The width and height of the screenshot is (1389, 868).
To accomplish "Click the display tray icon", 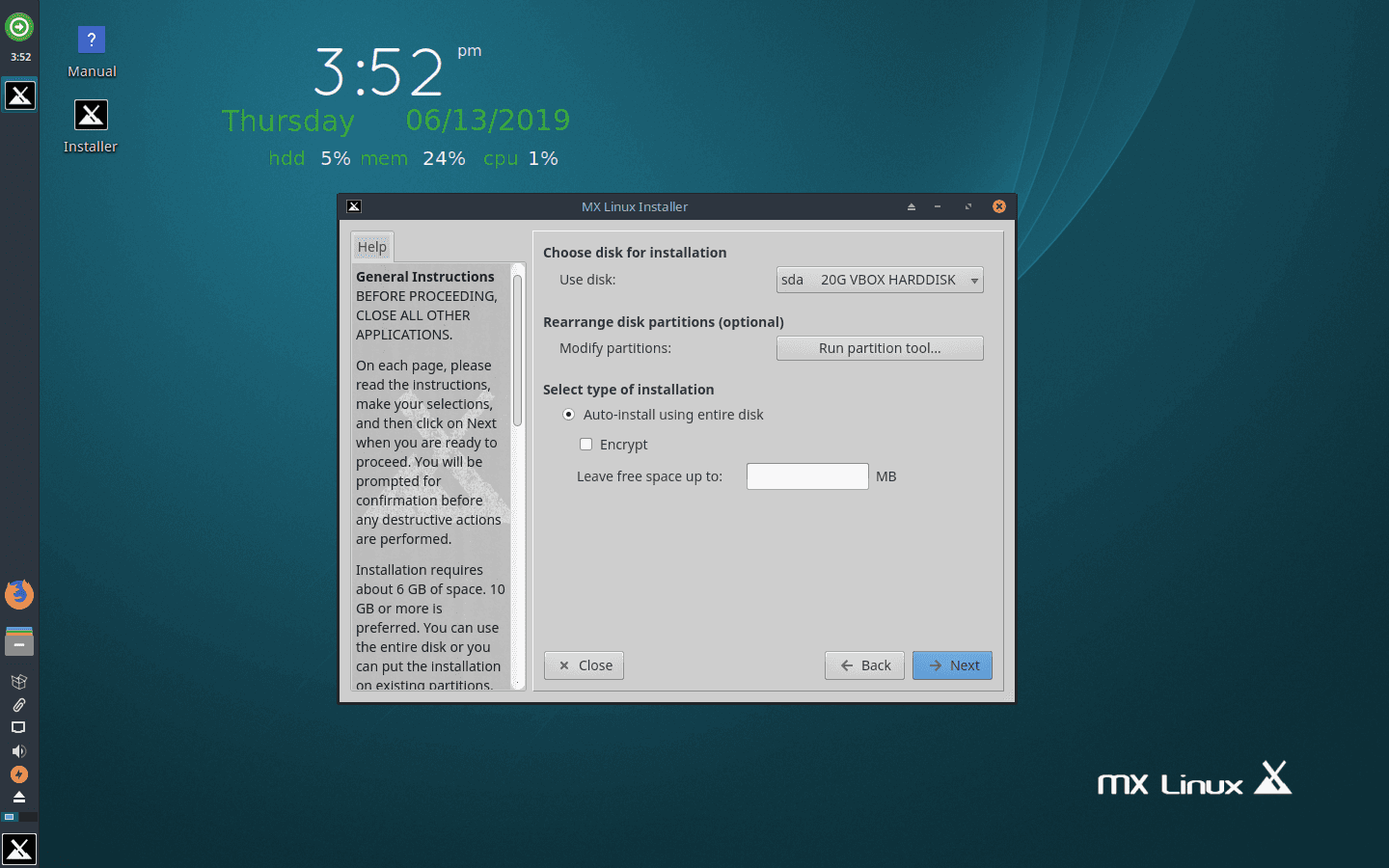I will point(18,727).
